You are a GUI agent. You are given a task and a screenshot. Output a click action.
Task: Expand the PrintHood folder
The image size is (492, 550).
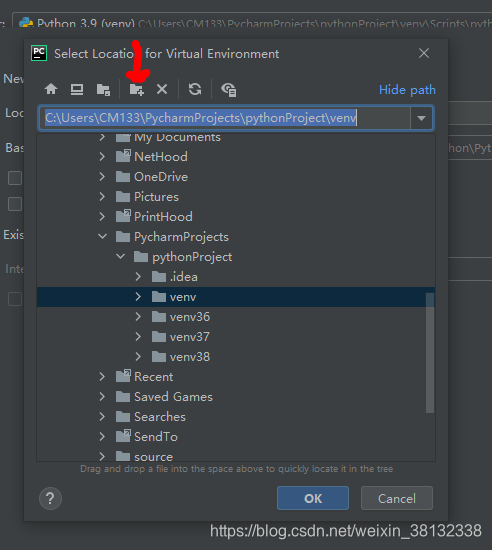pos(102,217)
